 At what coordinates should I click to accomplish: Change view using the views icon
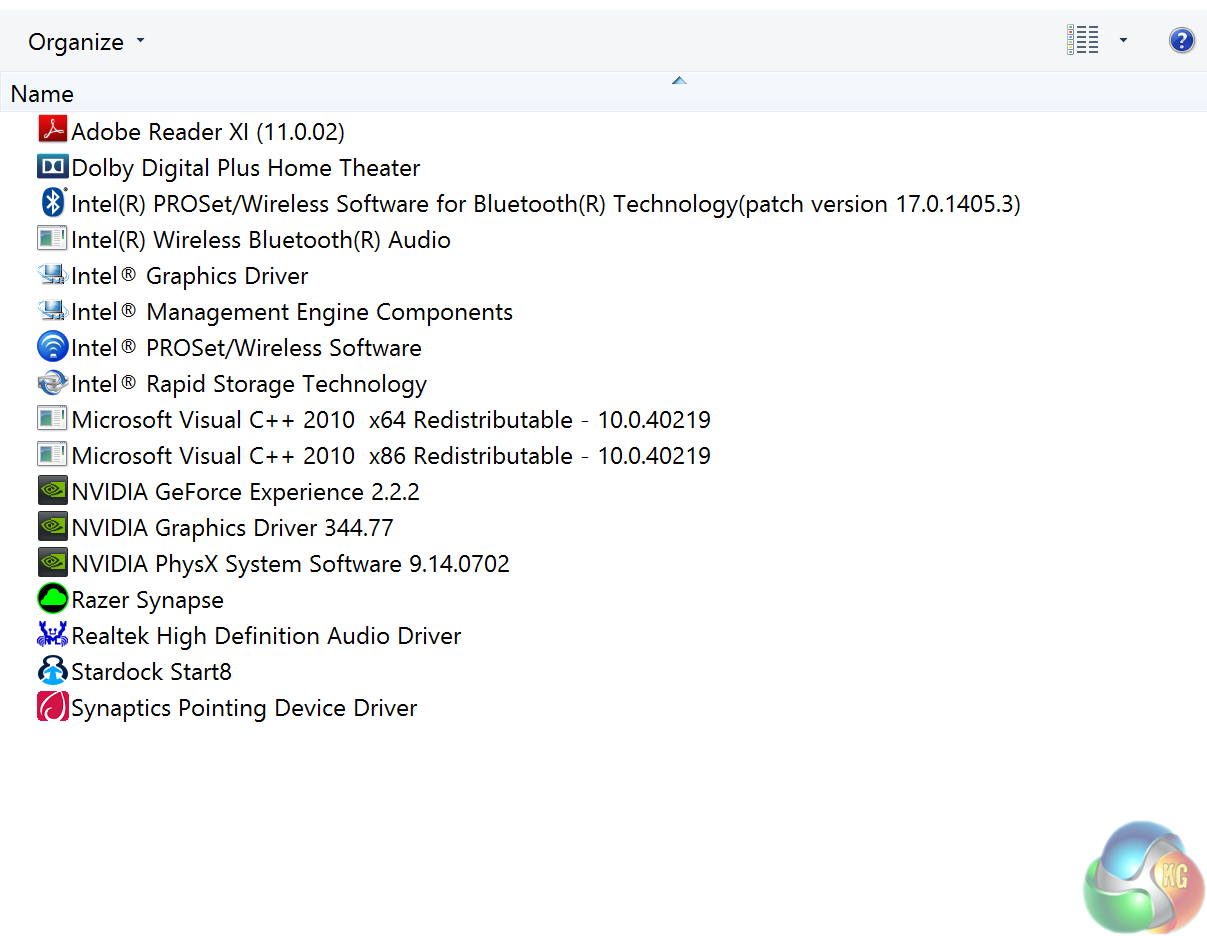pyautogui.click(x=1083, y=41)
